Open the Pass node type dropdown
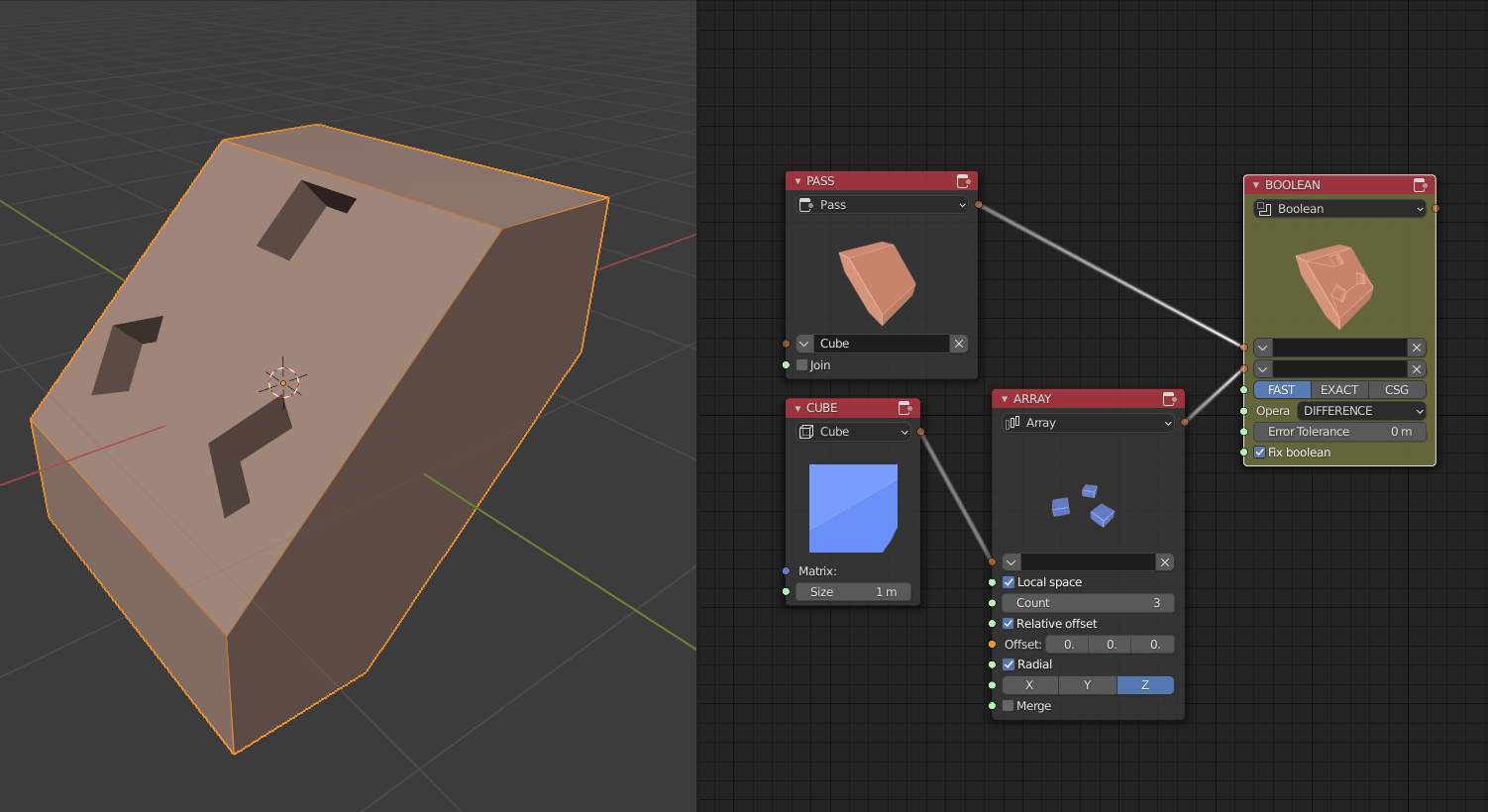 pos(882,205)
